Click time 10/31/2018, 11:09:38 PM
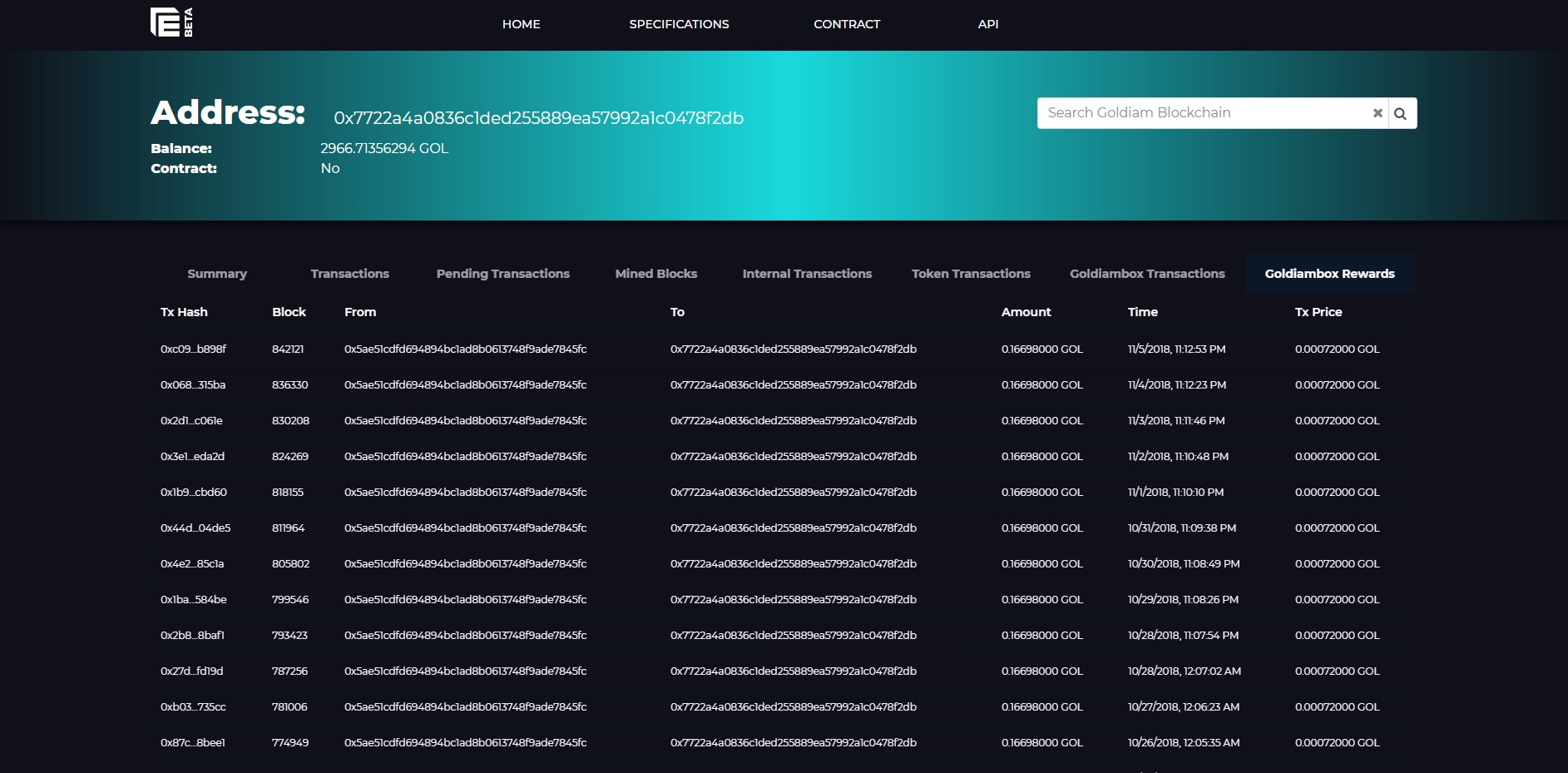The image size is (1568, 773). (1182, 528)
